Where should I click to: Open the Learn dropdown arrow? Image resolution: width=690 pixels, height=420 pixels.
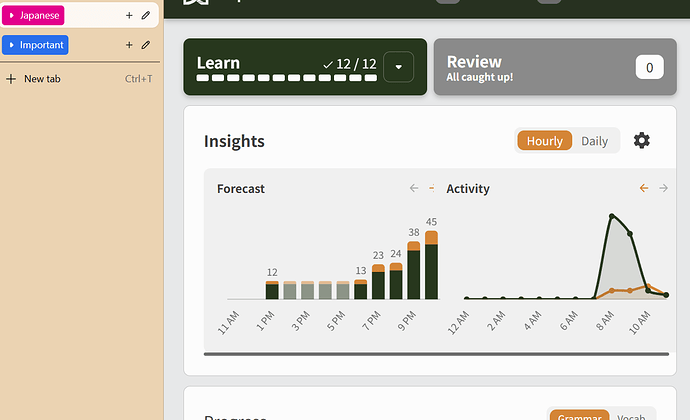point(399,67)
